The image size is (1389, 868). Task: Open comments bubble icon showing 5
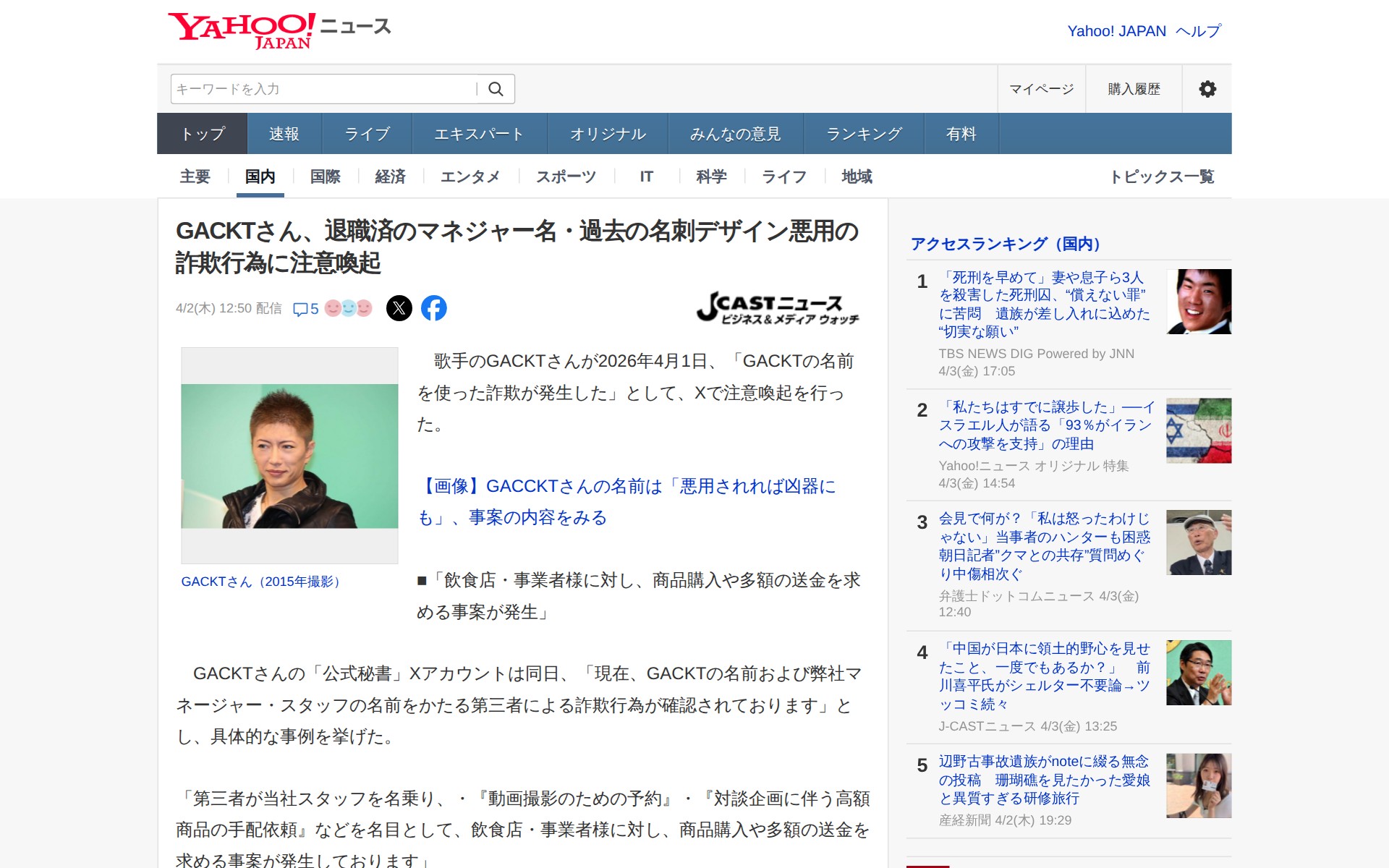pyautogui.click(x=305, y=309)
